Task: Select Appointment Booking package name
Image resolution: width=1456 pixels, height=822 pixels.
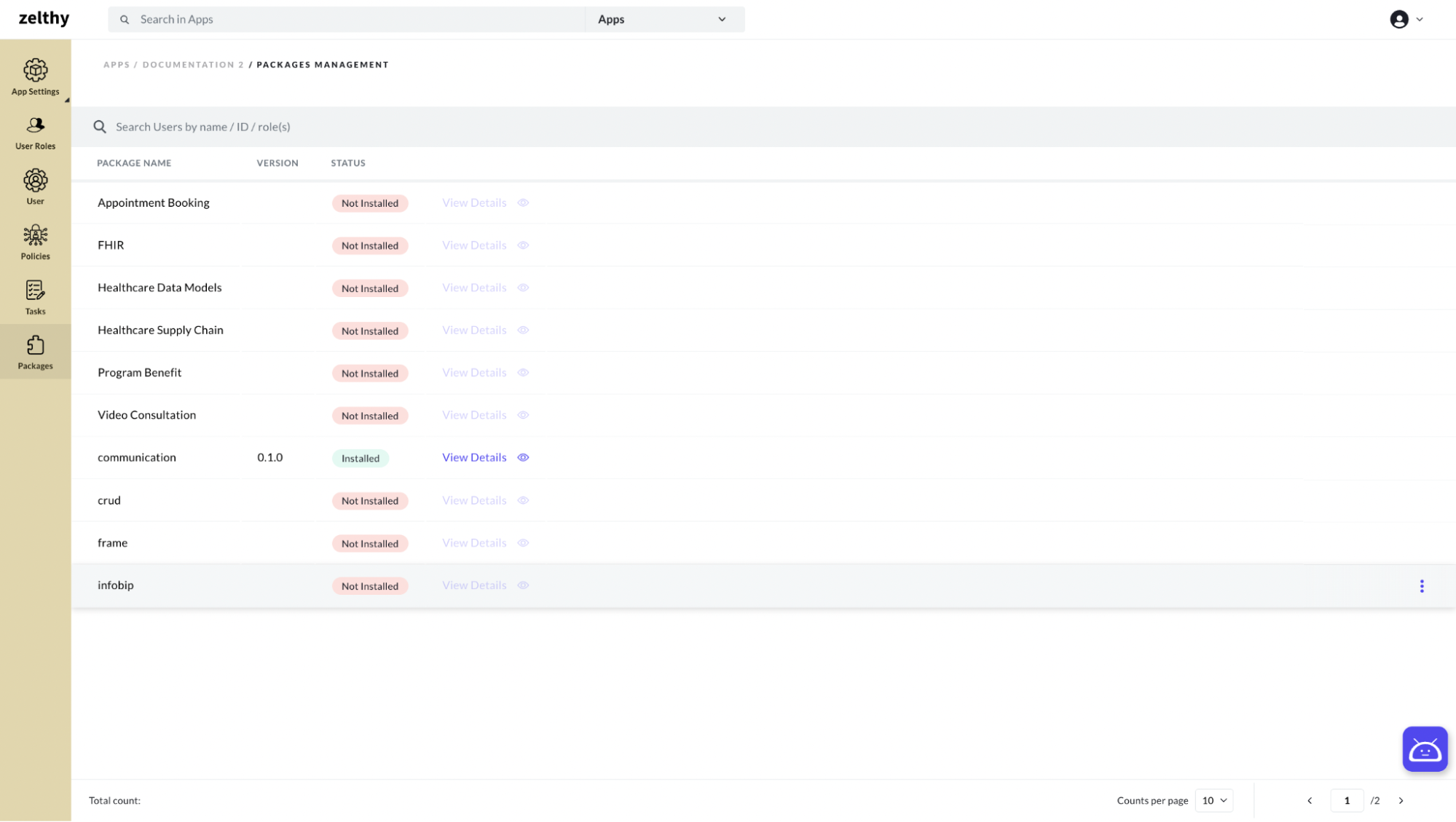Action: tap(154, 203)
